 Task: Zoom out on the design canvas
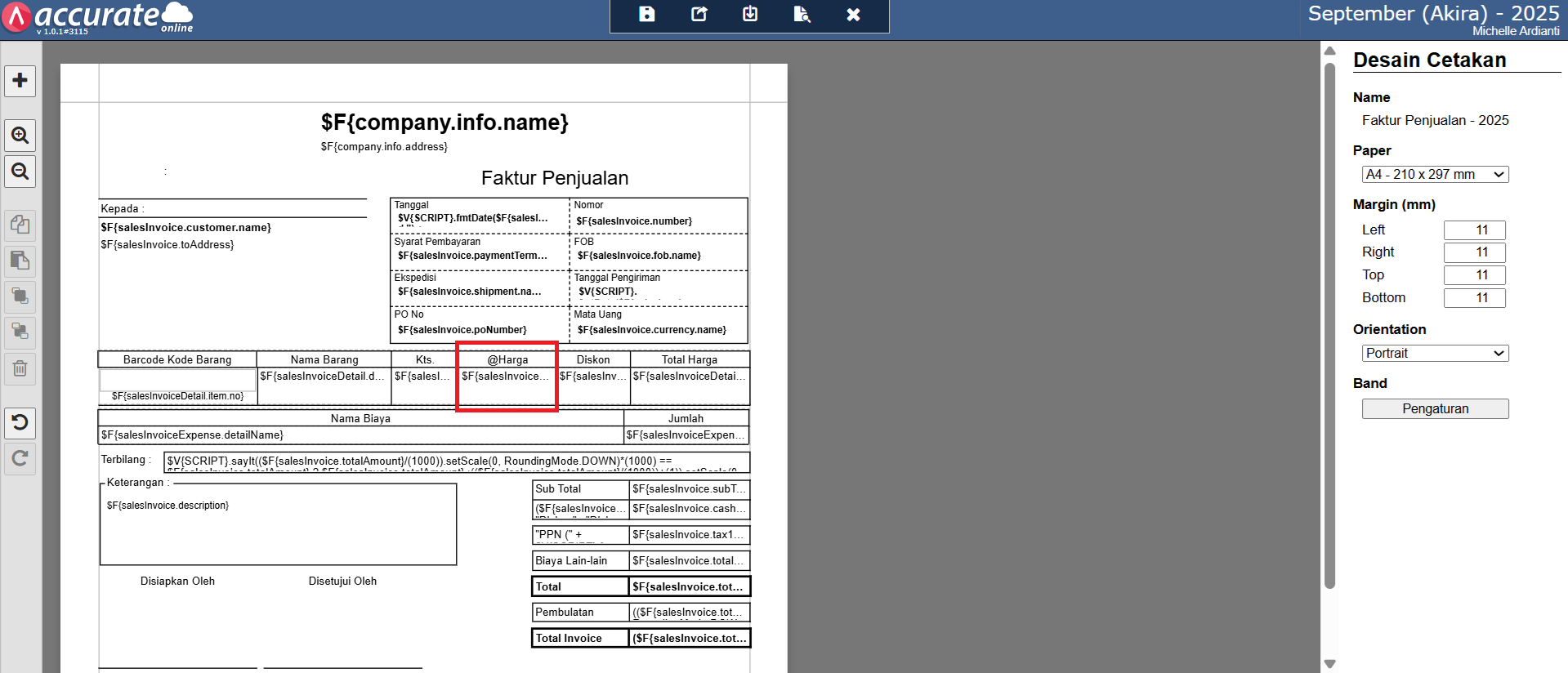click(20, 172)
